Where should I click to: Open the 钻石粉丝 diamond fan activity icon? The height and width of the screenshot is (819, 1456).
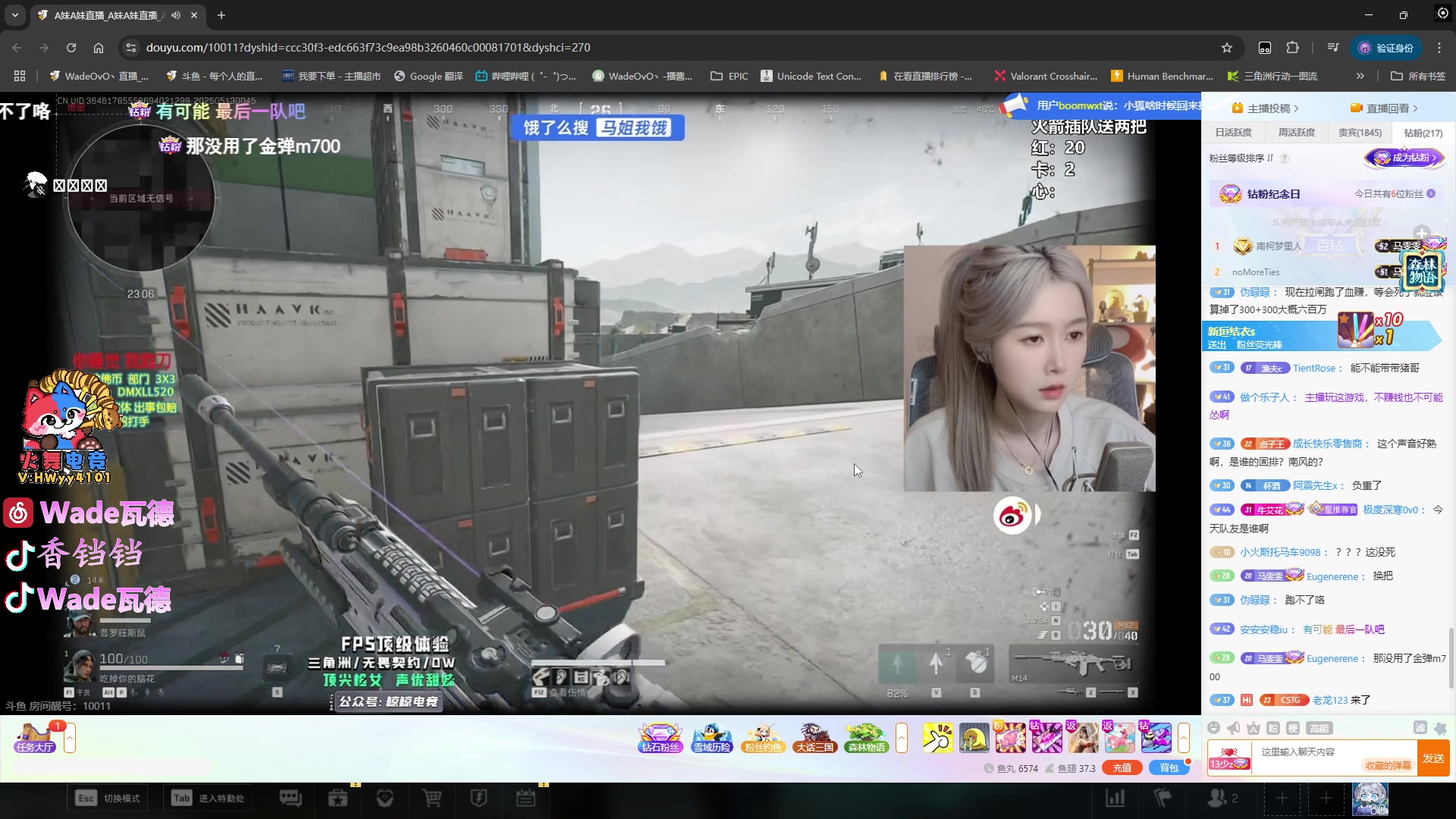[660, 737]
